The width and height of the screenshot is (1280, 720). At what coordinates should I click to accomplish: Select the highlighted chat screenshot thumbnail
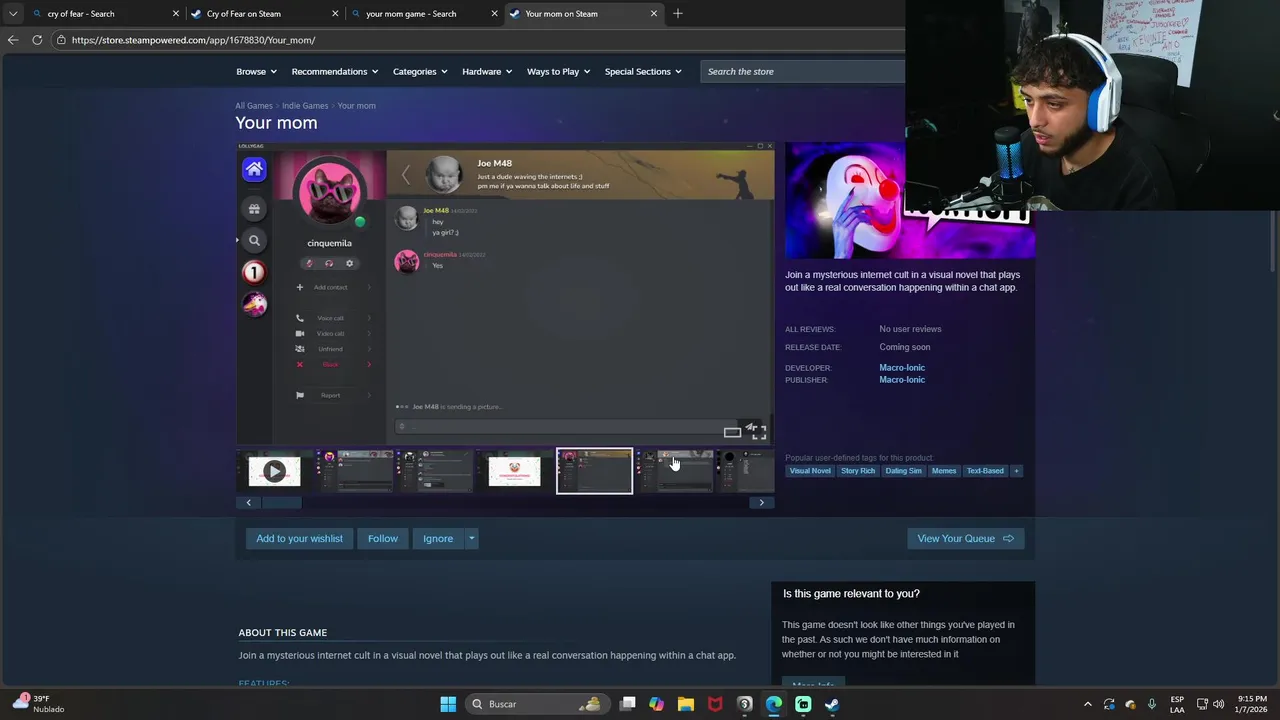pyautogui.click(x=594, y=471)
